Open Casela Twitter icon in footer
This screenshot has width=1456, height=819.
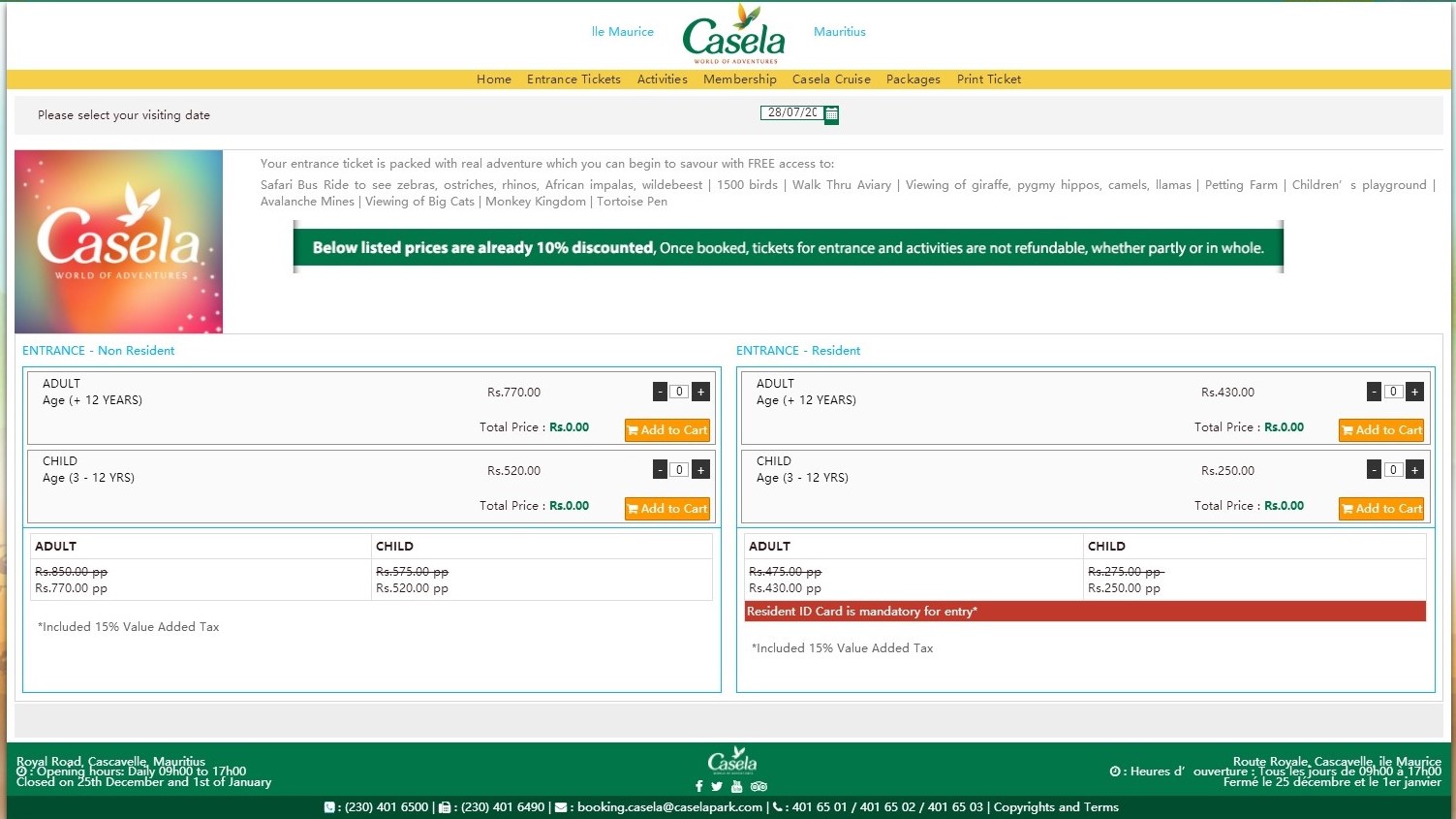(717, 786)
